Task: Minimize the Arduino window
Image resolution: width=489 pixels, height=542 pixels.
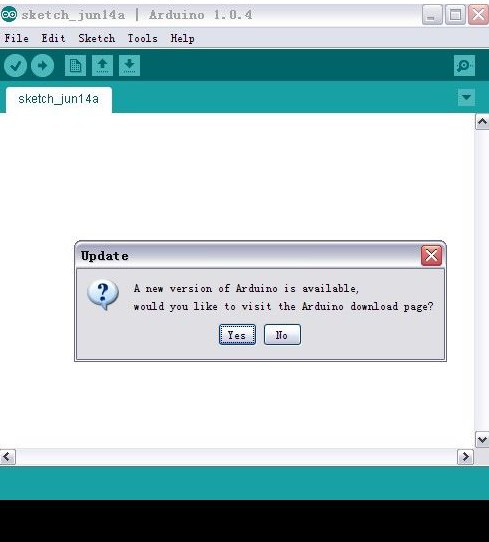Action: coord(432,15)
